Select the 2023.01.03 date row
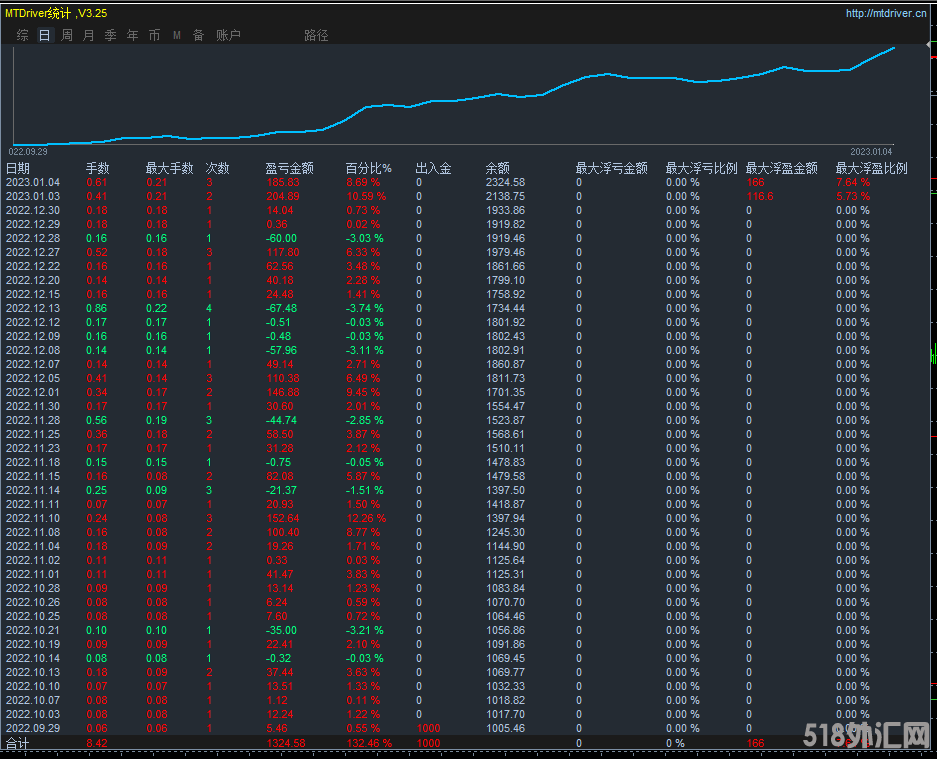This screenshot has height=759, width=937. point(33,197)
